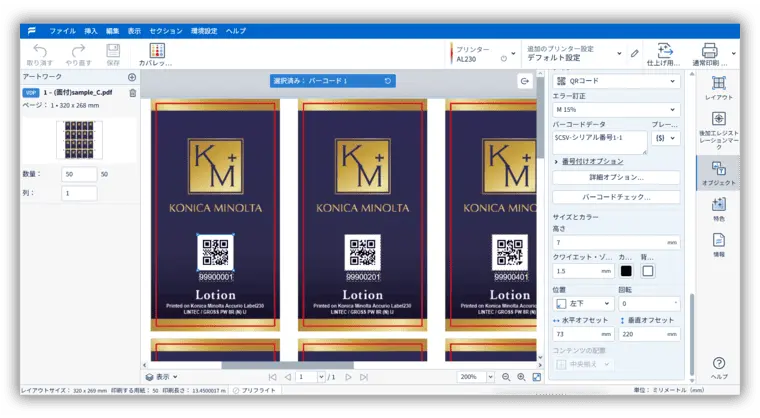Click the canvas horizontal scrollbar
The width and height of the screenshot is (760, 418).
[288, 365]
